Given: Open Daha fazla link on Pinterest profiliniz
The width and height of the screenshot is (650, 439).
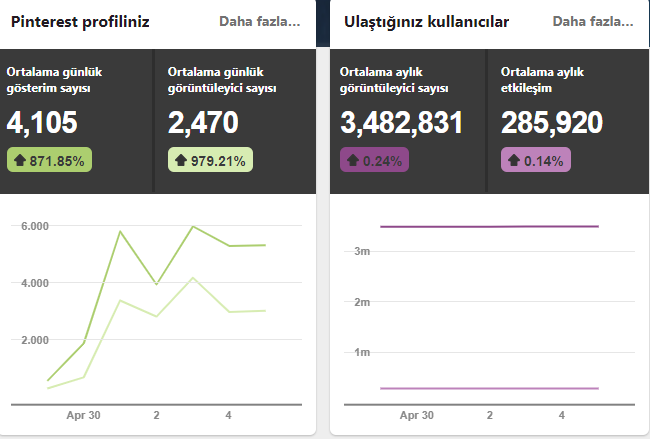Looking at the screenshot, I should pos(260,22).
